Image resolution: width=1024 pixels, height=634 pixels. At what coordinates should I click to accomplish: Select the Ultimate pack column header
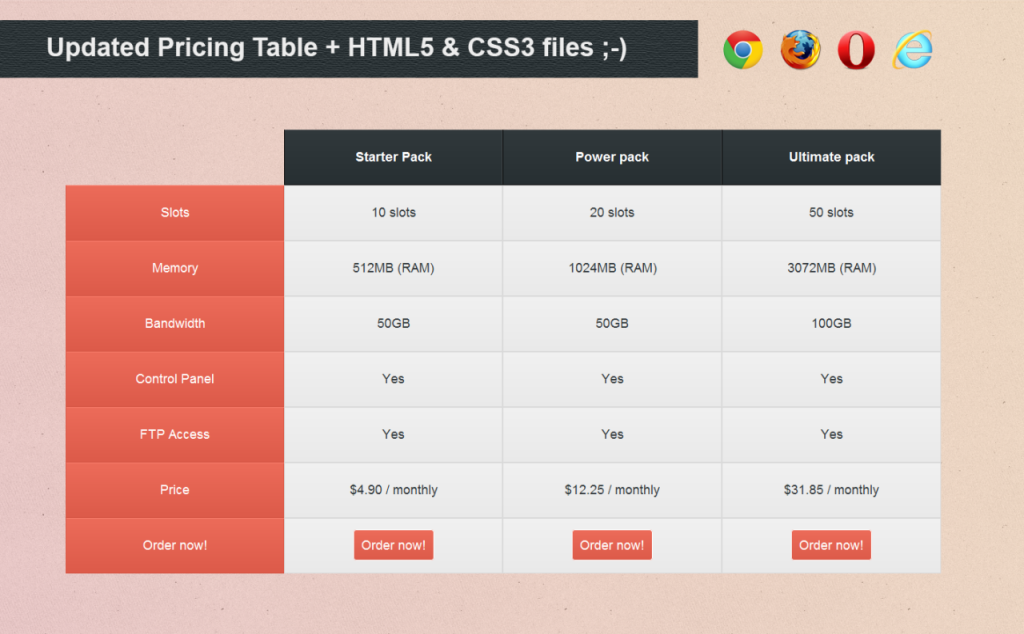click(831, 157)
